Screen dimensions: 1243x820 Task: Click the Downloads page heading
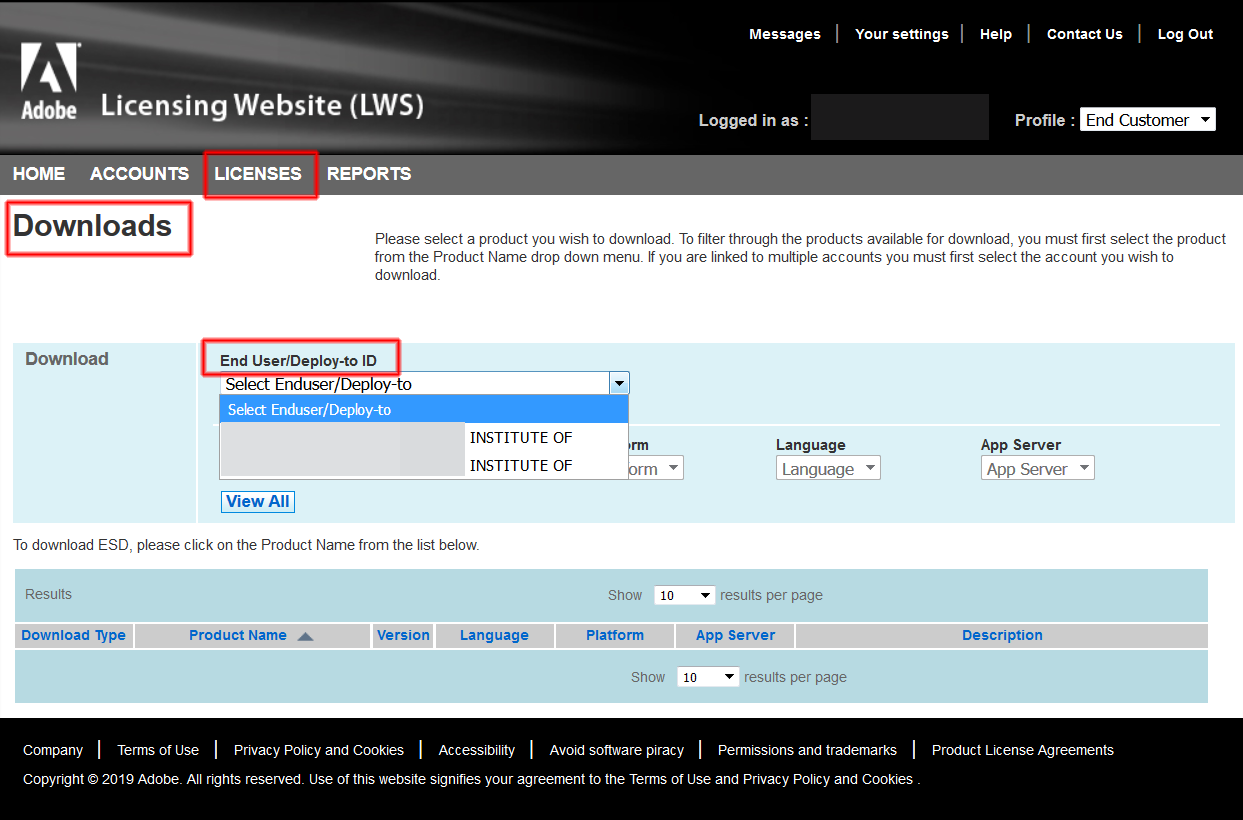pos(92,226)
